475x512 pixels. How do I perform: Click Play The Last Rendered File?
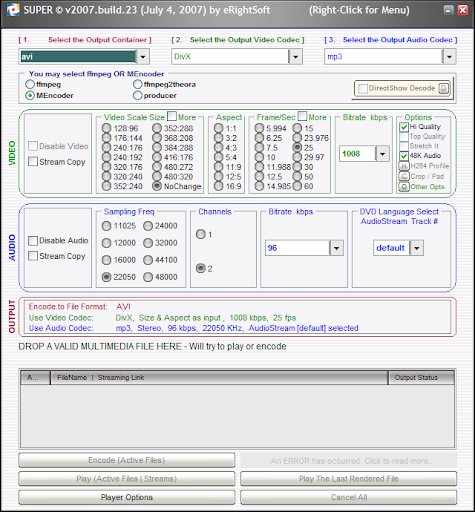349,479
